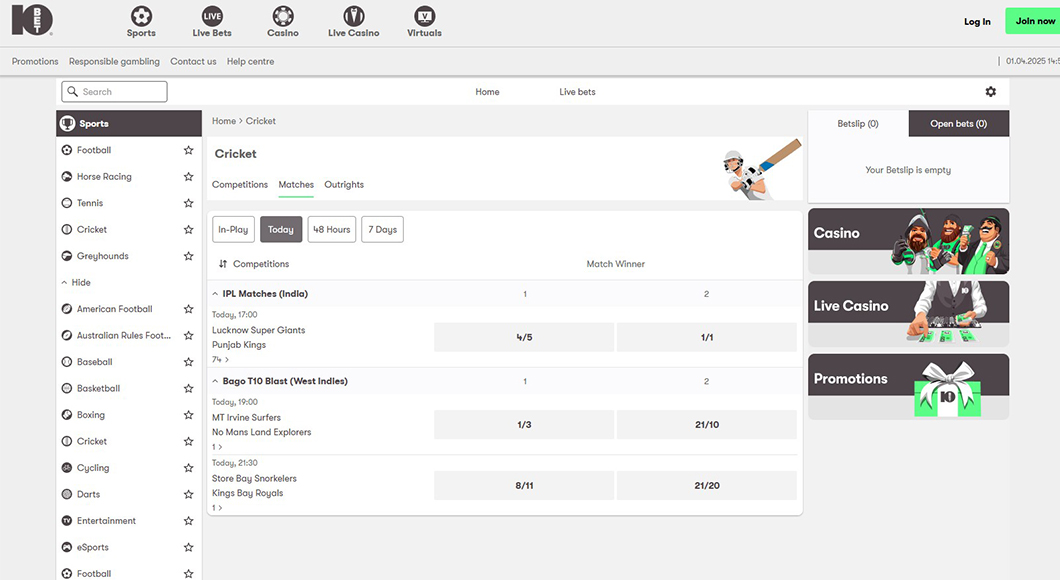
Task: Open the Live Casino promo banner
Action: (x=909, y=314)
